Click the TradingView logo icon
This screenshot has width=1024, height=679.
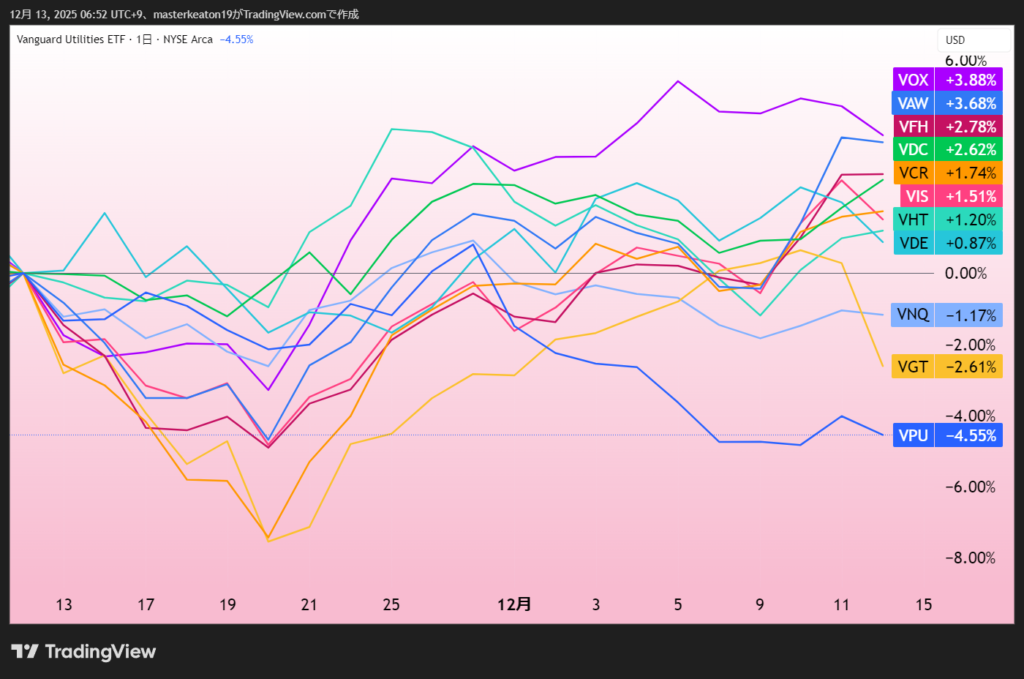25,651
